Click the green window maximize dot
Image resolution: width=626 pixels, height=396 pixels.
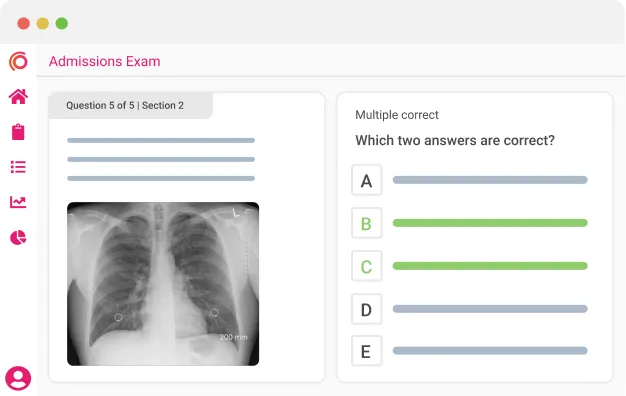coord(61,24)
